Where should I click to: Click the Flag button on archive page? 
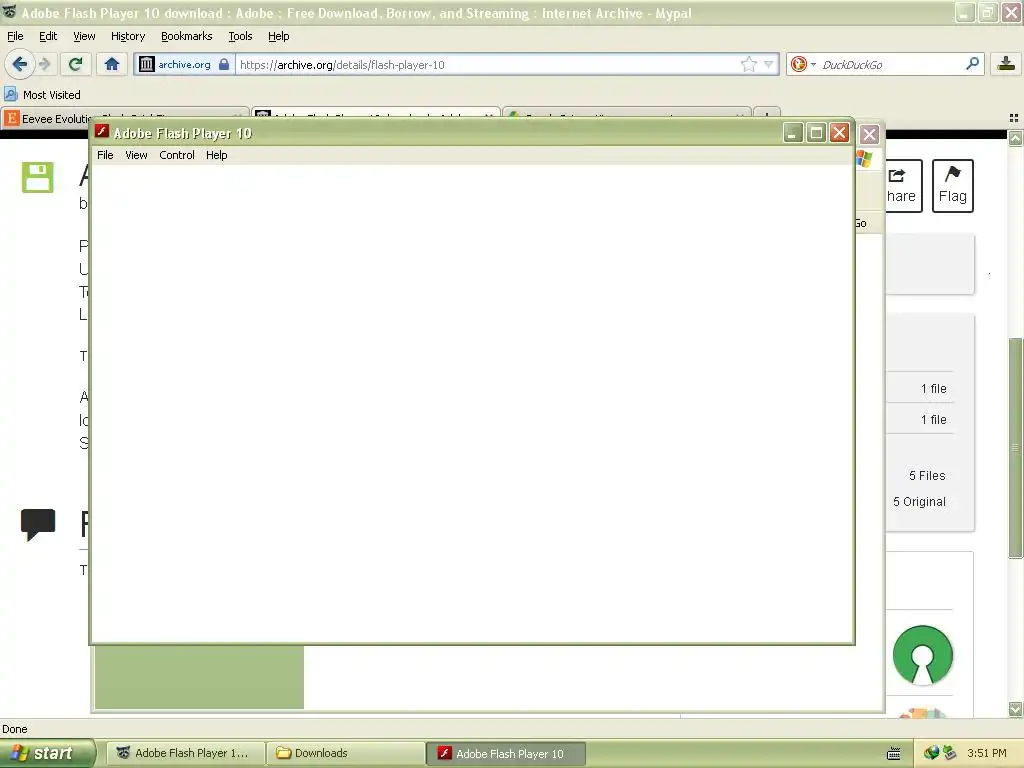pos(953,186)
